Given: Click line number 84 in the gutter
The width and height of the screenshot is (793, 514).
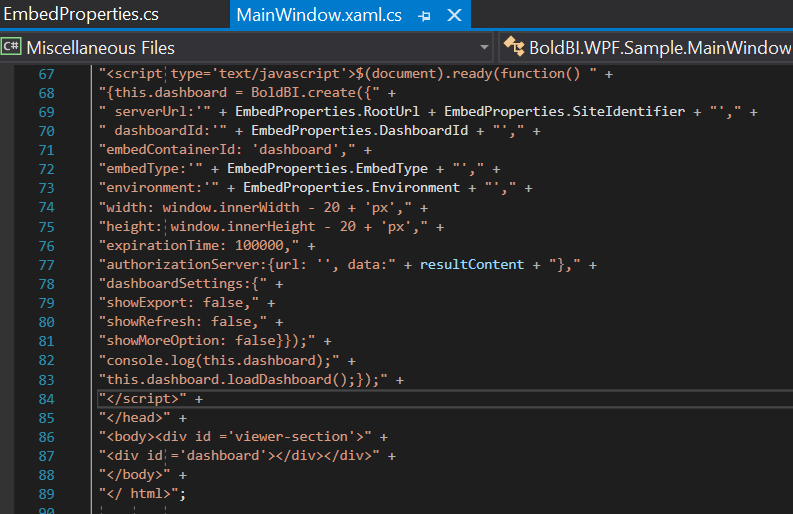Looking at the screenshot, I should pos(46,398).
